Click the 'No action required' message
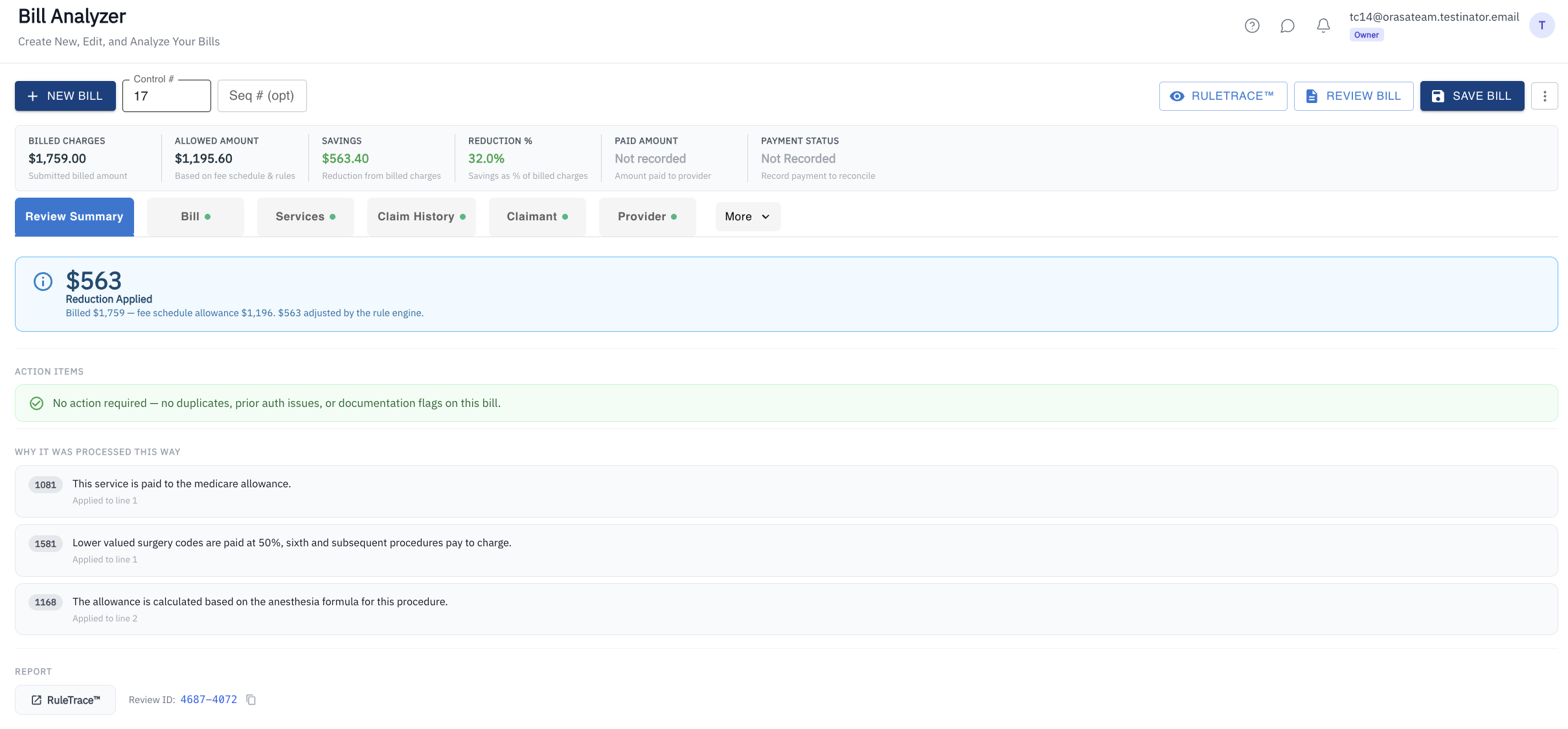 point(277,403)
